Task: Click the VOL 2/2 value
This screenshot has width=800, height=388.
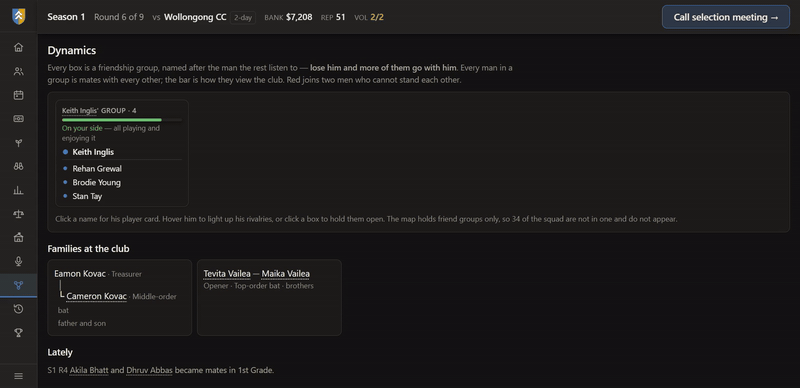Action: point(377,17)
